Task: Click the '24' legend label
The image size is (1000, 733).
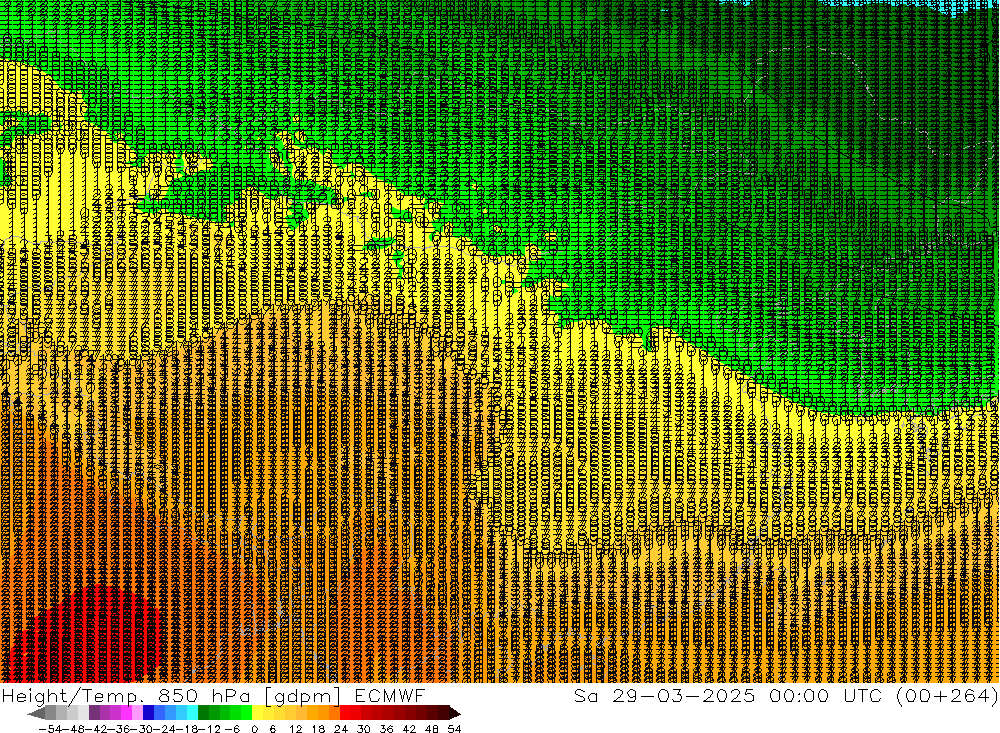Action: point(341,729)
